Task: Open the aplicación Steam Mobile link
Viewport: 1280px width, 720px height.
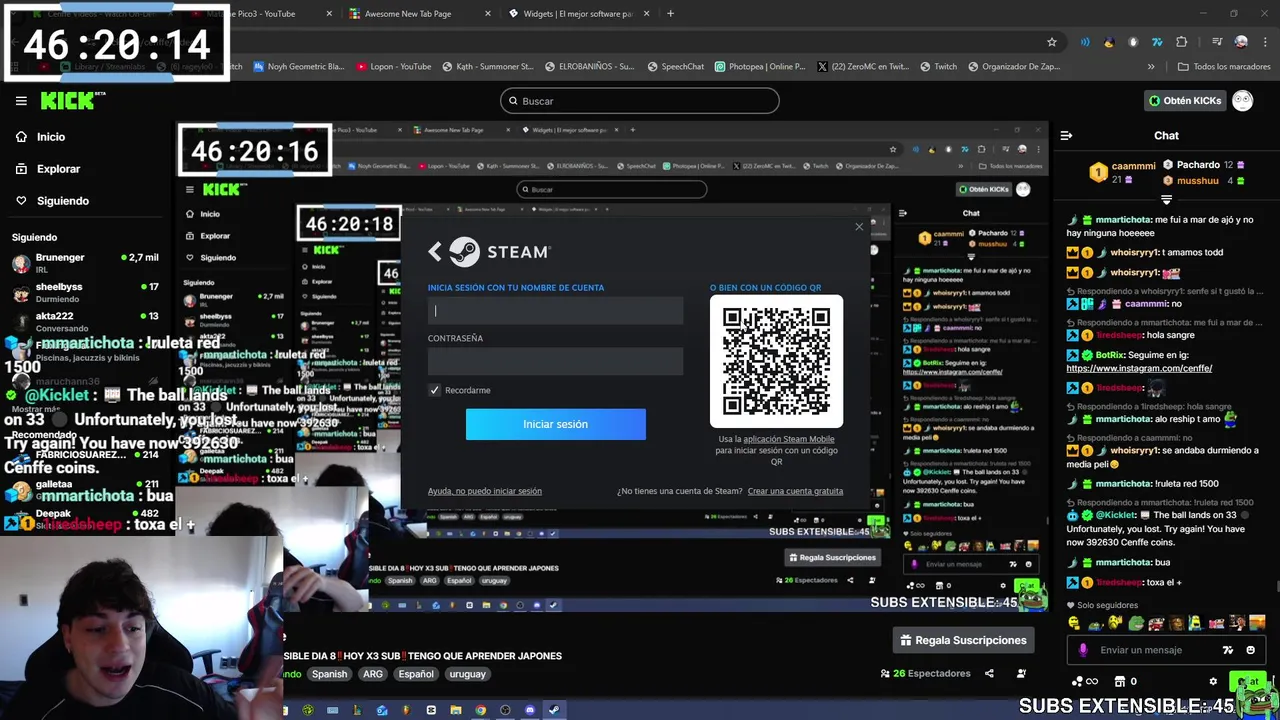Action: [788, 439]
